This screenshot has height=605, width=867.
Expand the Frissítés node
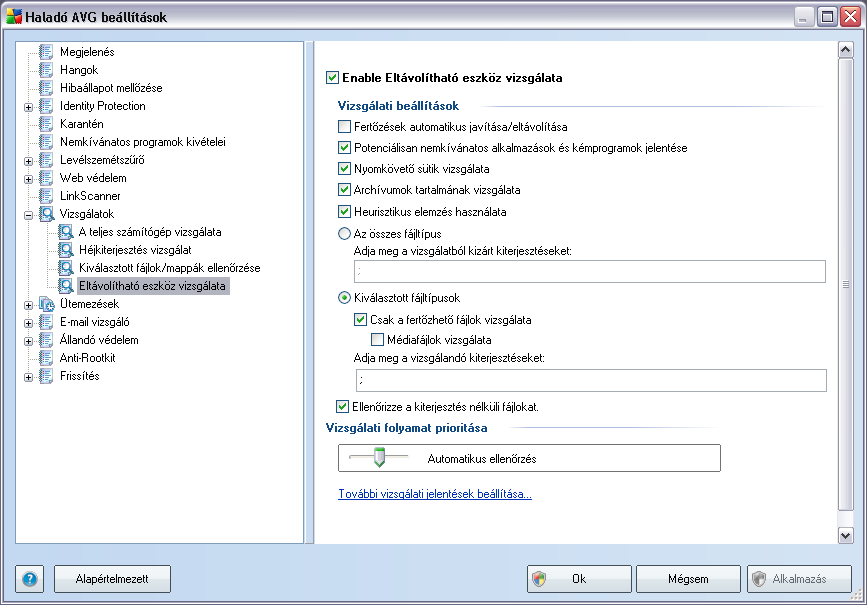(29, 377)
